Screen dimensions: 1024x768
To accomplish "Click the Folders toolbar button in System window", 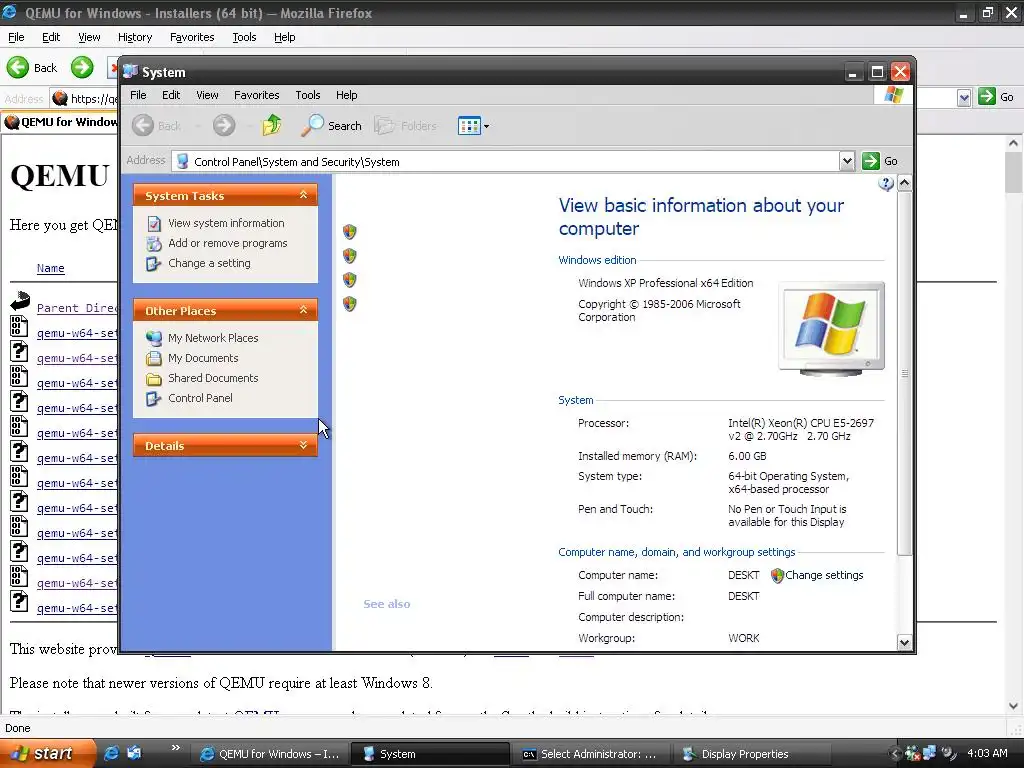I will pos(406,125).
